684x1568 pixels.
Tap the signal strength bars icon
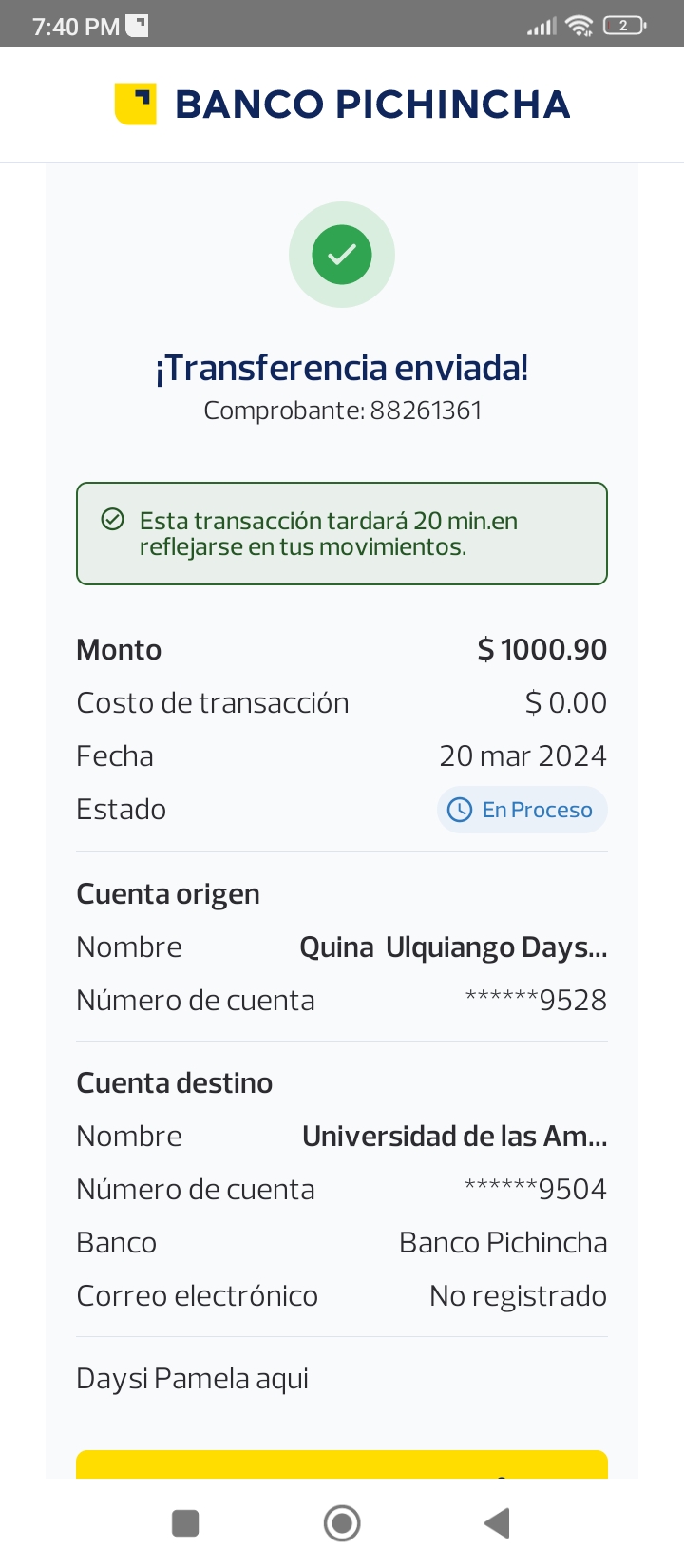541,28
